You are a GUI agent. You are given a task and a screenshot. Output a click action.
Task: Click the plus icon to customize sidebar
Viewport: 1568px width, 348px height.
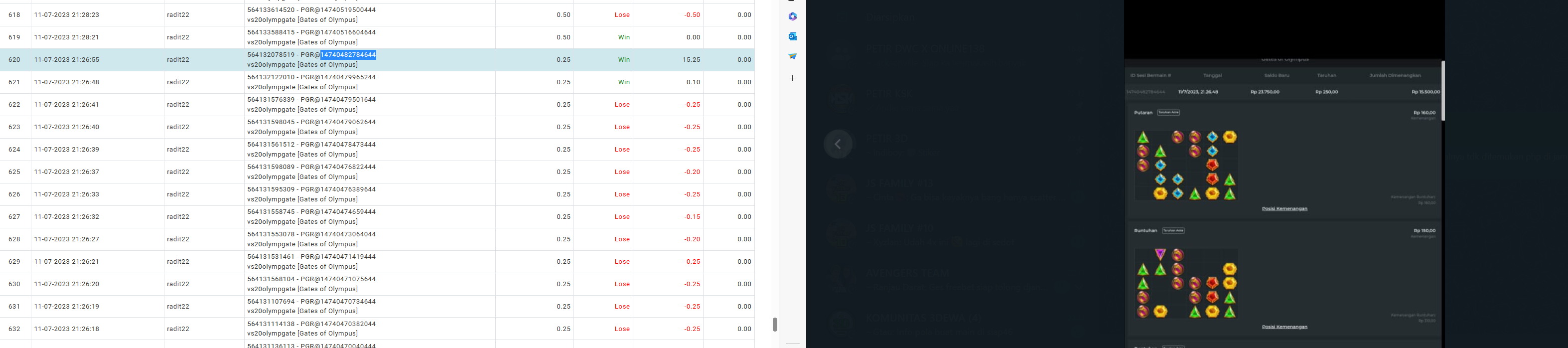pyautogui.click(x=793, y=78)
